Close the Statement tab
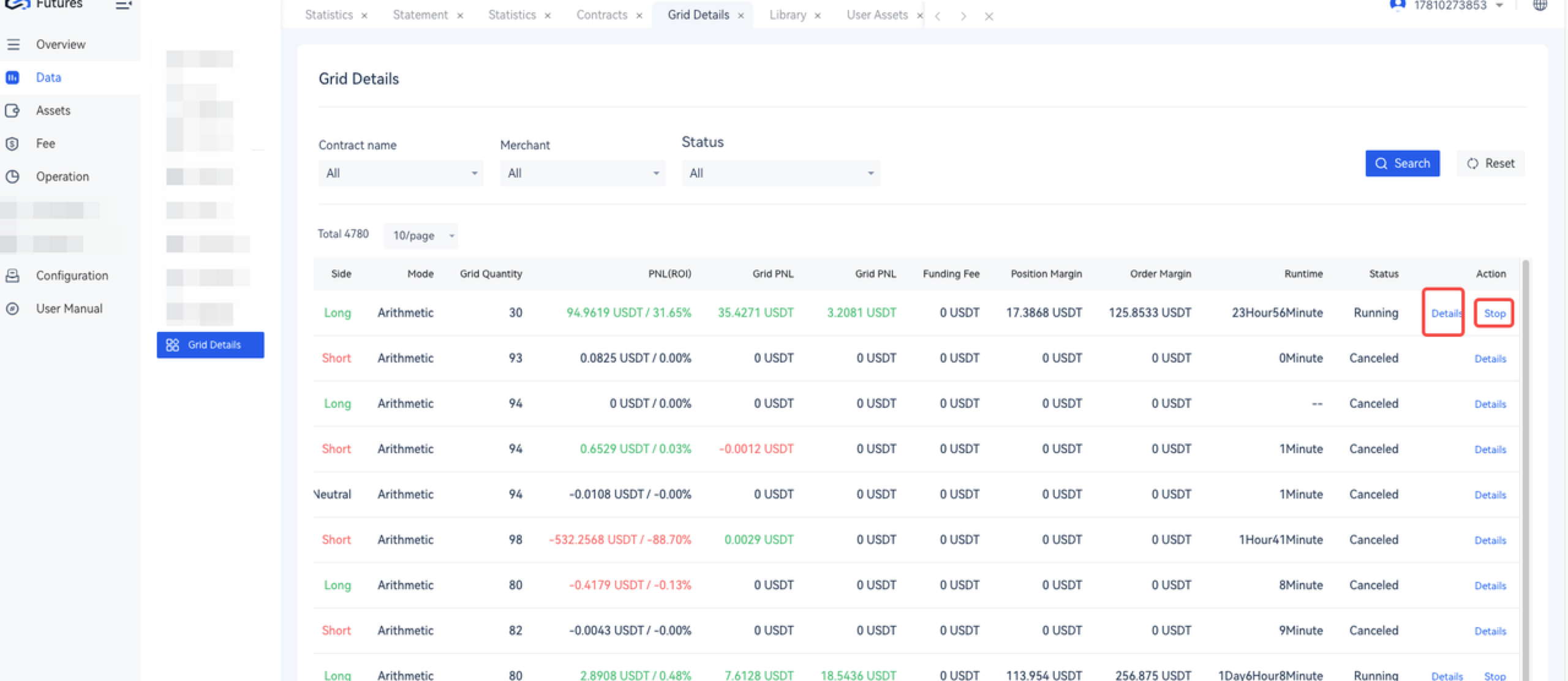1568x681 pixels. coord(460,16)
